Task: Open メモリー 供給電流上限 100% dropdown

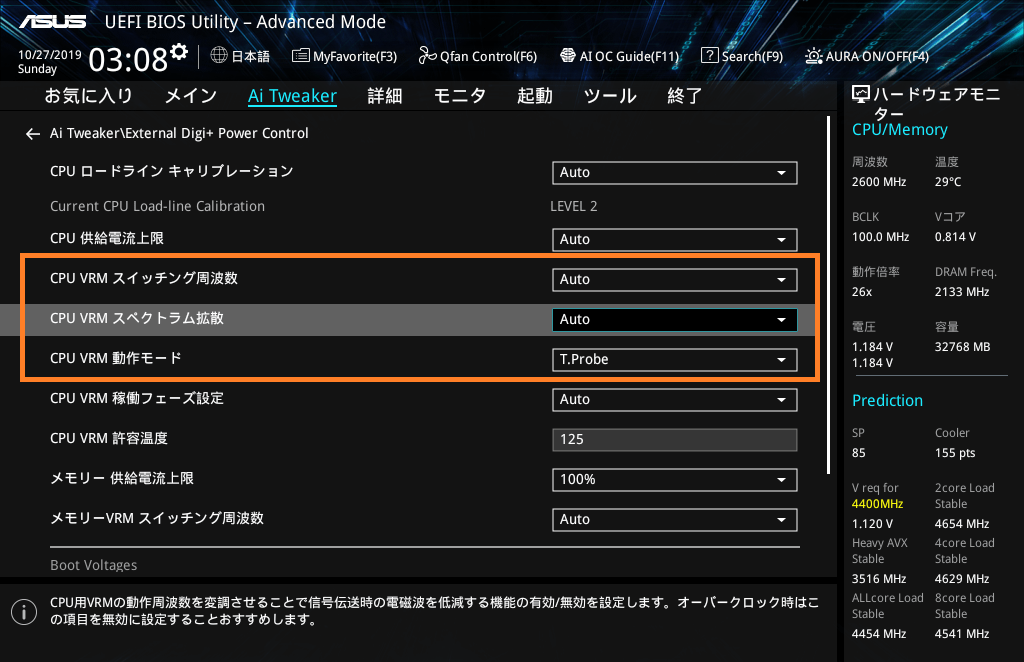Action: coord(675,480)
